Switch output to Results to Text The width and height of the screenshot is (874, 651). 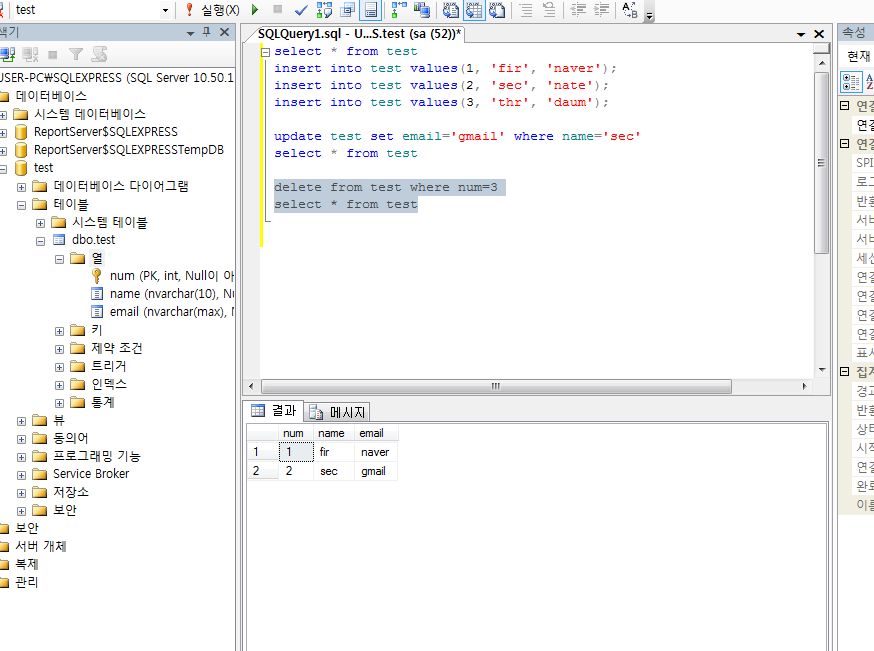450,9
